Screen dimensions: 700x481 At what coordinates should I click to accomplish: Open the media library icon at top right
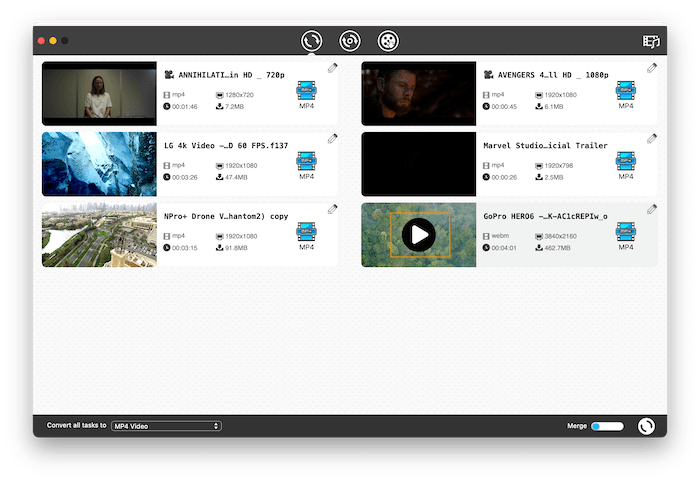pos(651,42)
